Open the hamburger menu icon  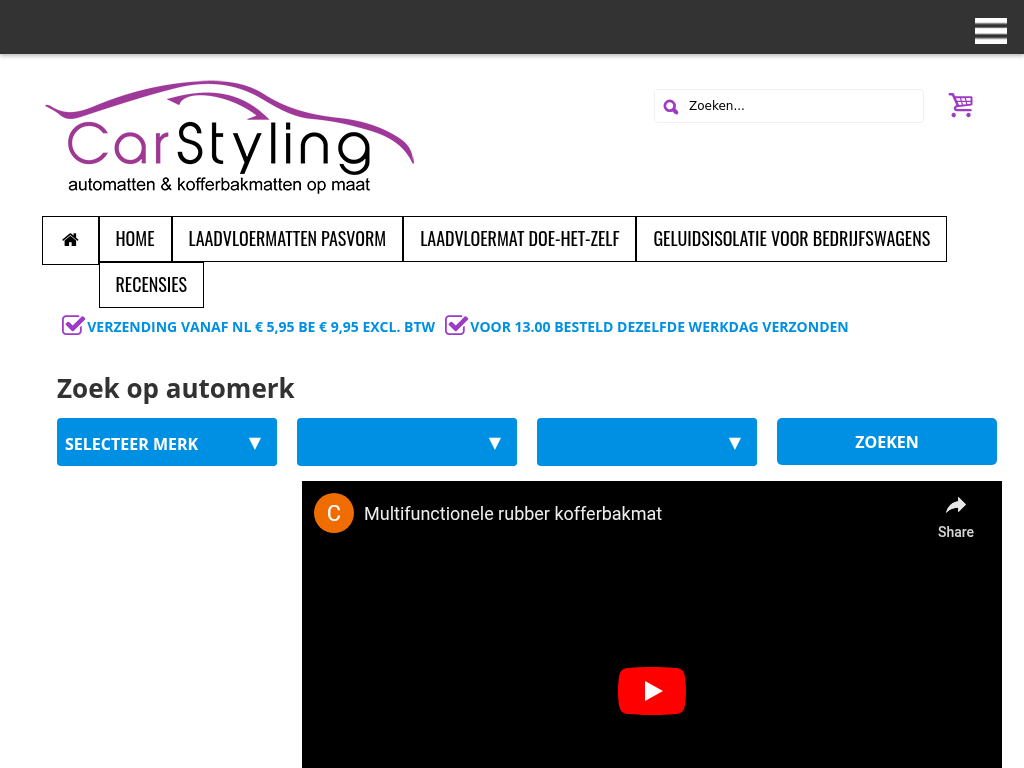[990, 31]
